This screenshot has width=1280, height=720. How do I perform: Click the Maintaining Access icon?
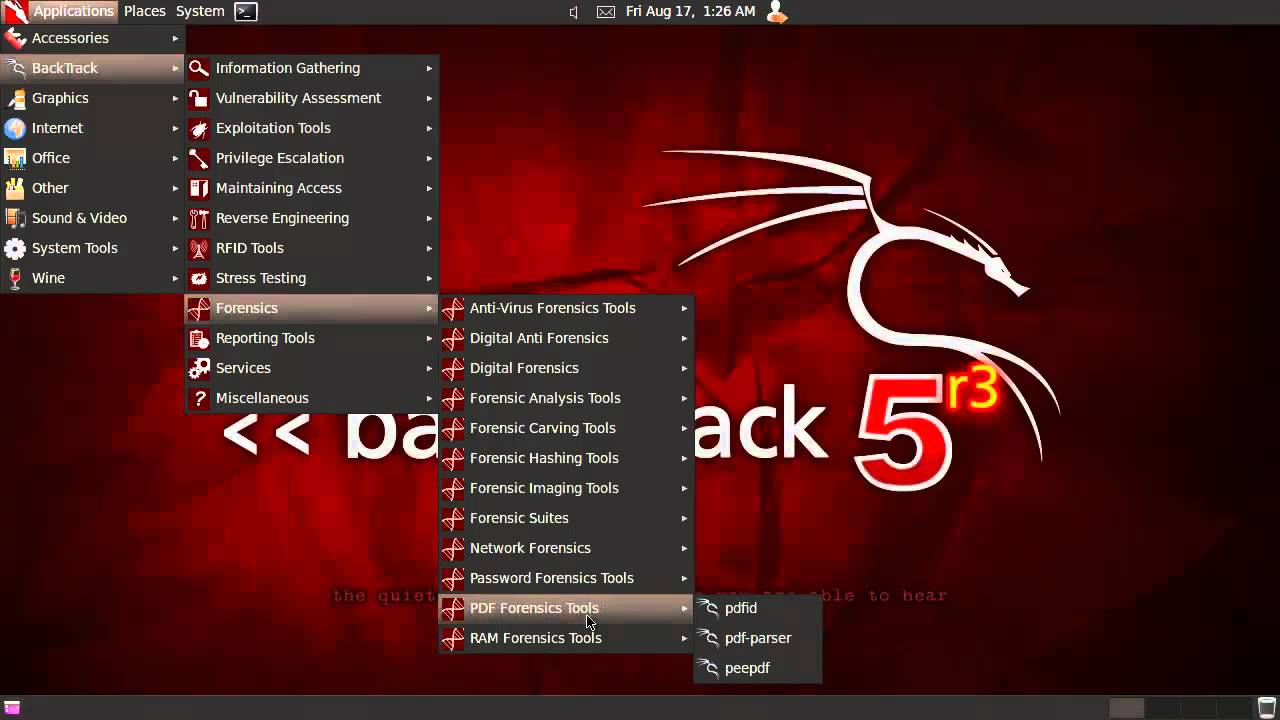click(199, 188)
